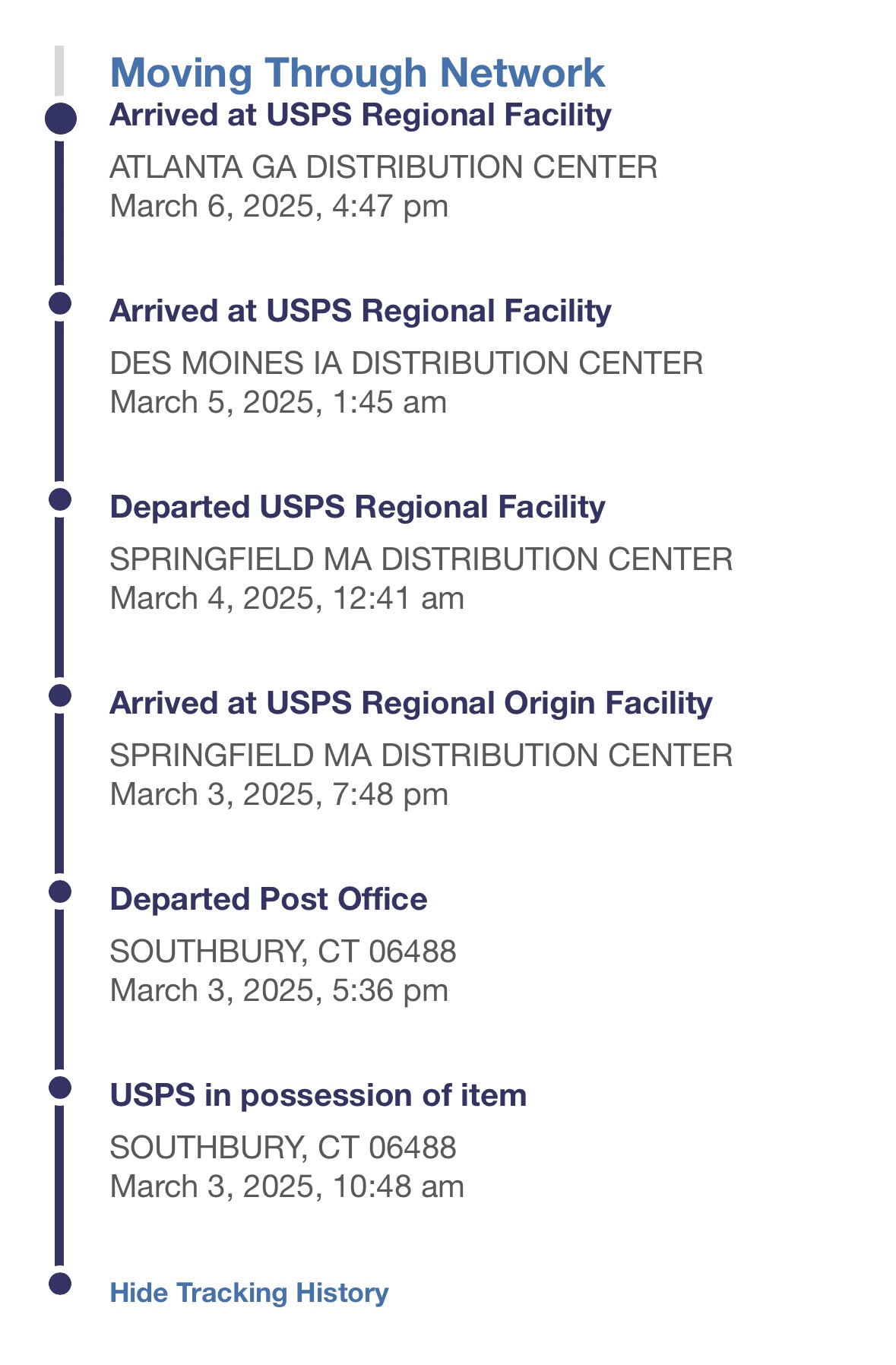
Task: Click DES MOINES IA DISTRIBUTION CENTER text
Action: point(407,363)
